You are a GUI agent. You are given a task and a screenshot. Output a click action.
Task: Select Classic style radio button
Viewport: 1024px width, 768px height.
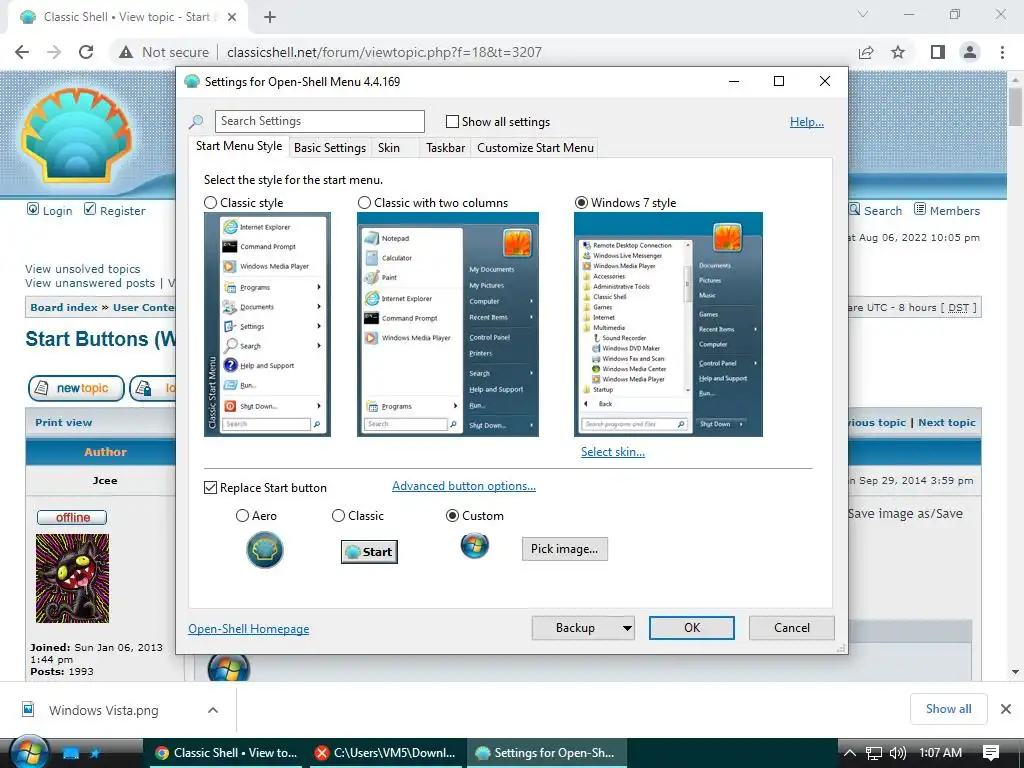(x=210, y=203)
